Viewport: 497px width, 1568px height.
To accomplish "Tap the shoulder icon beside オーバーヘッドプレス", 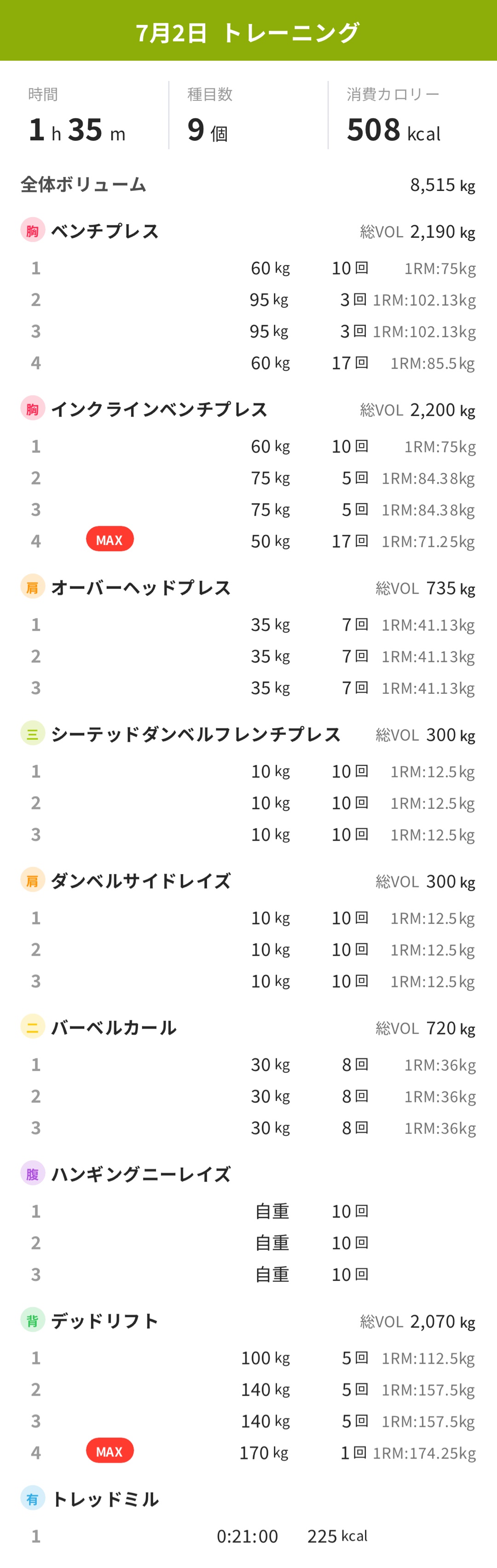I will [32, 587].
